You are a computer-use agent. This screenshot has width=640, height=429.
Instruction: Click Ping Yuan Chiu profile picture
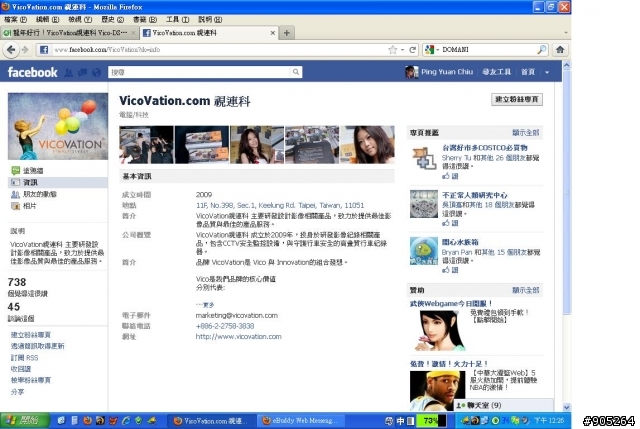[x=411, y=72]
